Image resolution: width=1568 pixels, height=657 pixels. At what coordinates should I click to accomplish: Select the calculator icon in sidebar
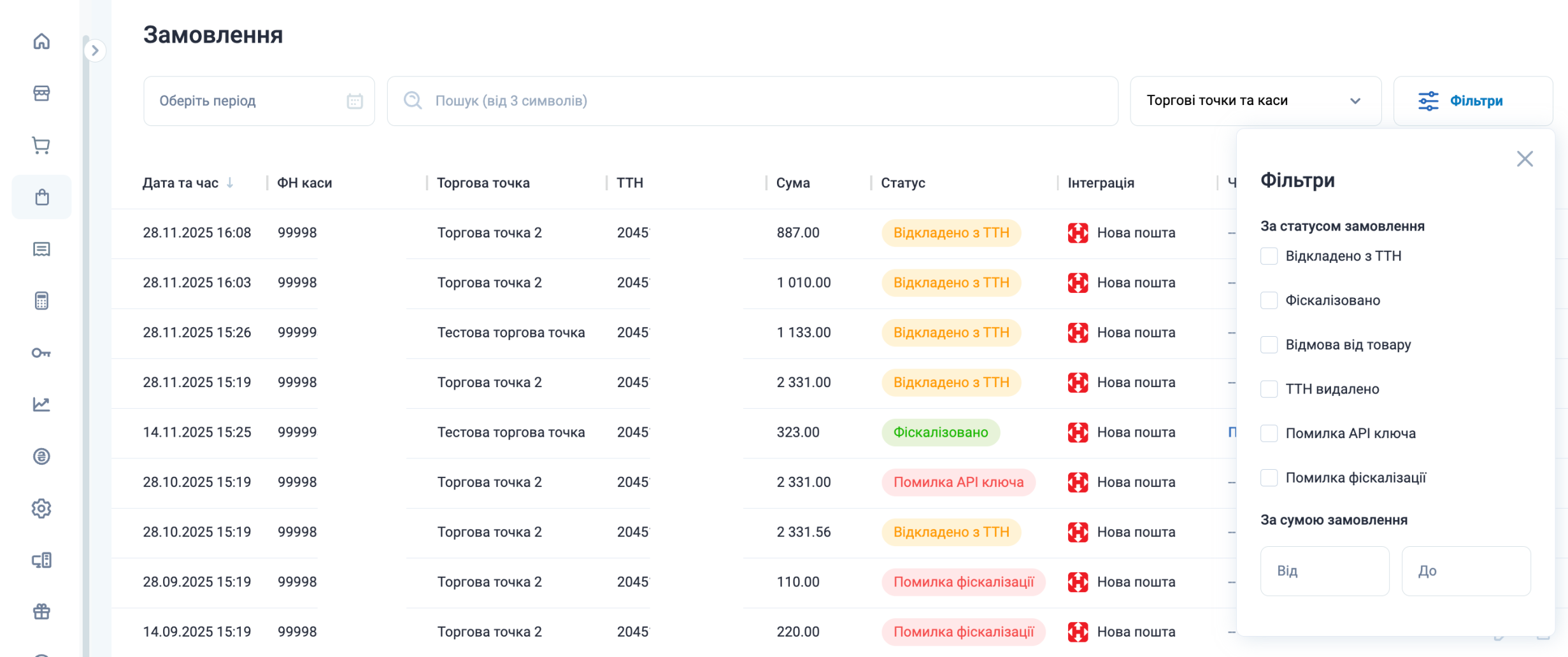[41, 300]
